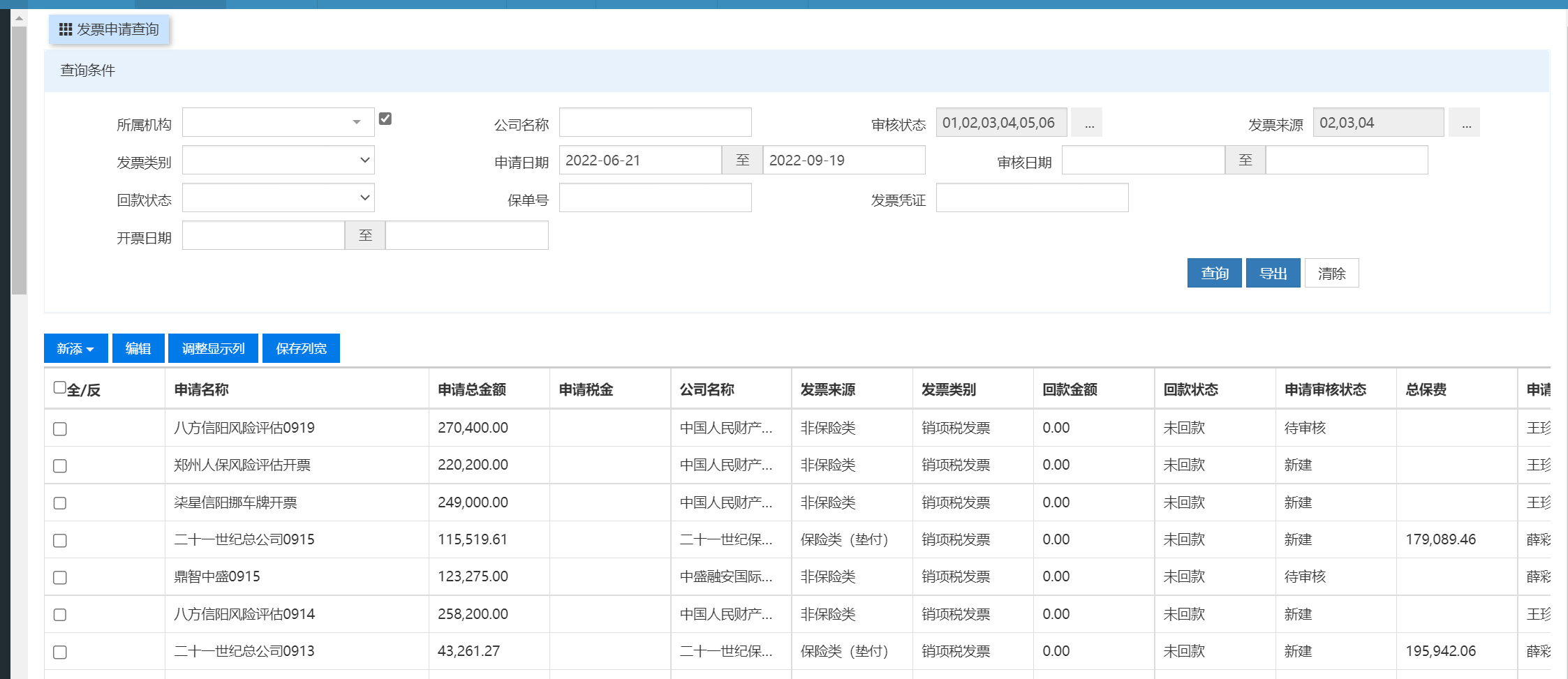Toggle the 全/反 select-all checkbox
The width and height of the screenshot is (1568, 679).
(x=60, y=387)
